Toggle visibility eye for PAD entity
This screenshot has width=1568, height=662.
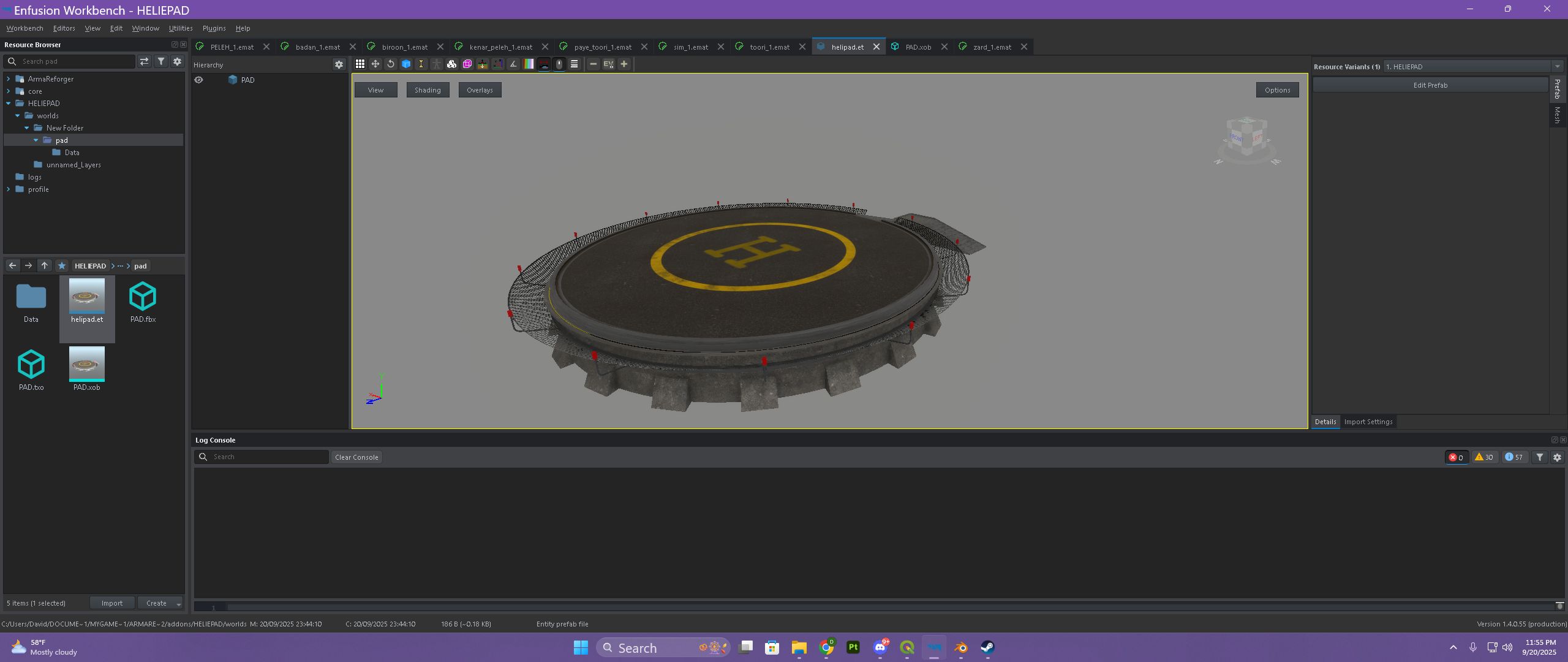(x=198, y=80)
